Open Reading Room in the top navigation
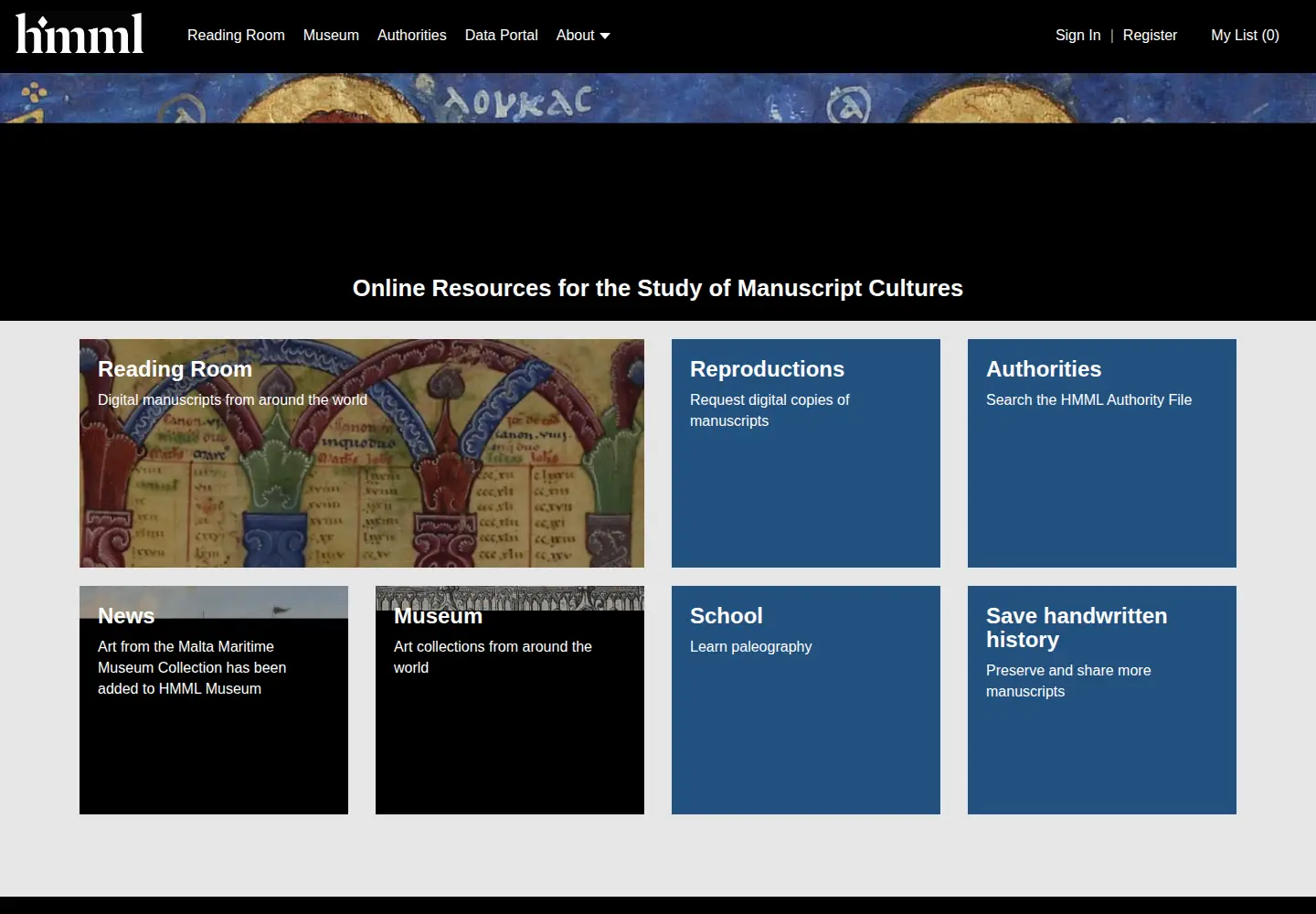1316x914 pixels. [x=236, y=35]
